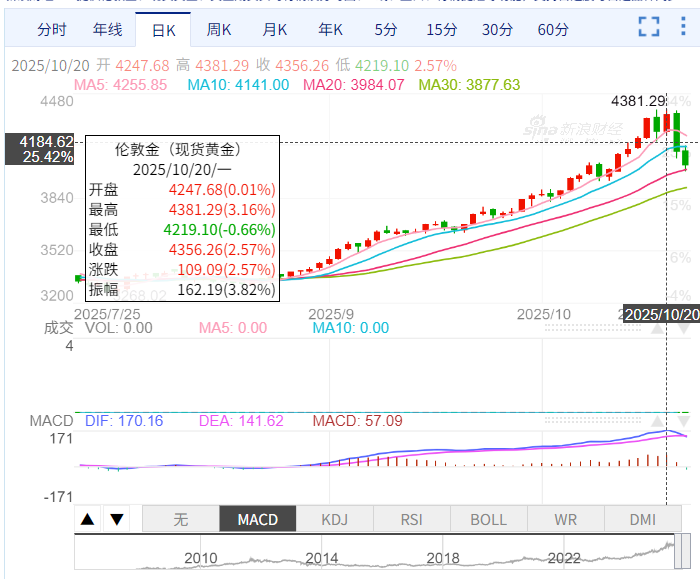
Task: Click the down triangle in volume panel
Action: [684, 329]
